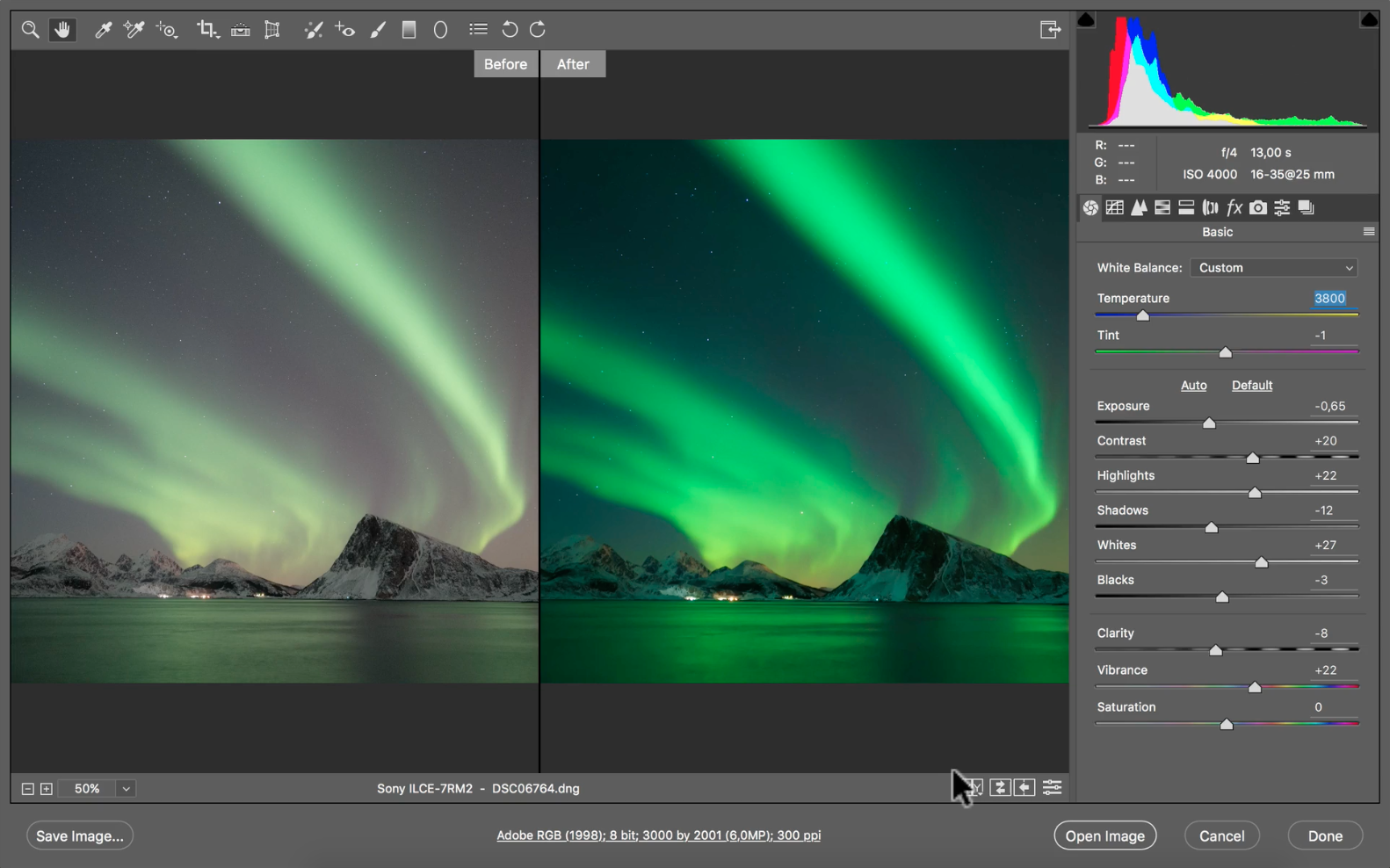This screenshot has width=1390, height=868.
Task: Switch to the Tone Curve tab
Action: (1115, 208)
